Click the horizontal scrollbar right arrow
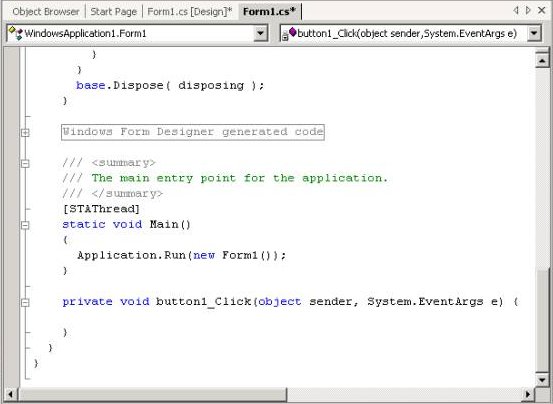 528,394
